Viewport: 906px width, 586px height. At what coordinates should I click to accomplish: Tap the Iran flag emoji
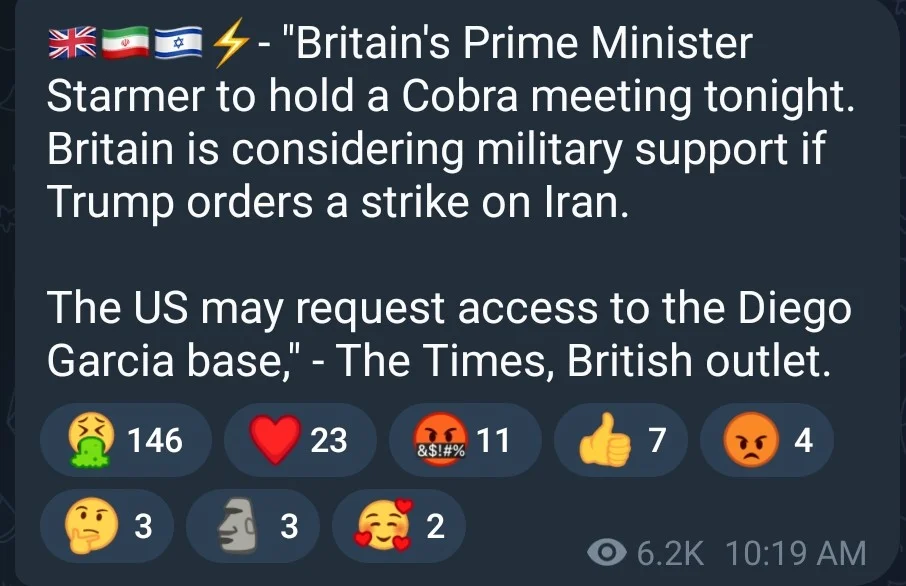(x=125, y=43)
